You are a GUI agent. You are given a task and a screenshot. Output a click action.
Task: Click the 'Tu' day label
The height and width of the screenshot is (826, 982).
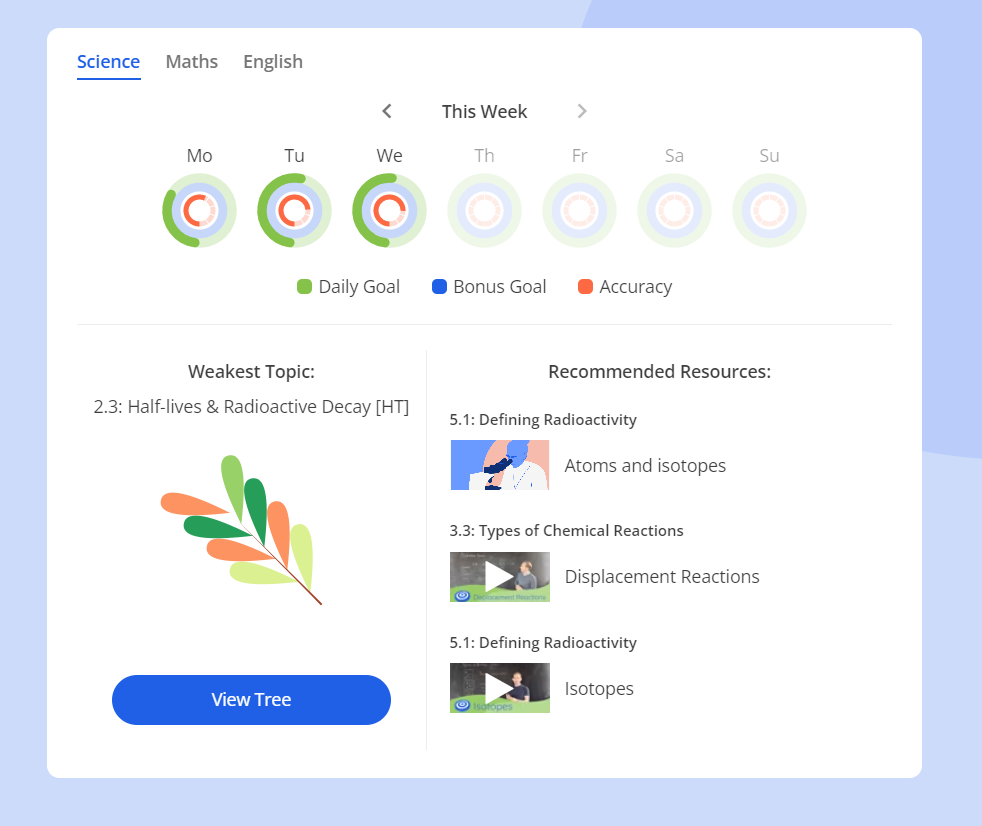[x=294, y=155]
